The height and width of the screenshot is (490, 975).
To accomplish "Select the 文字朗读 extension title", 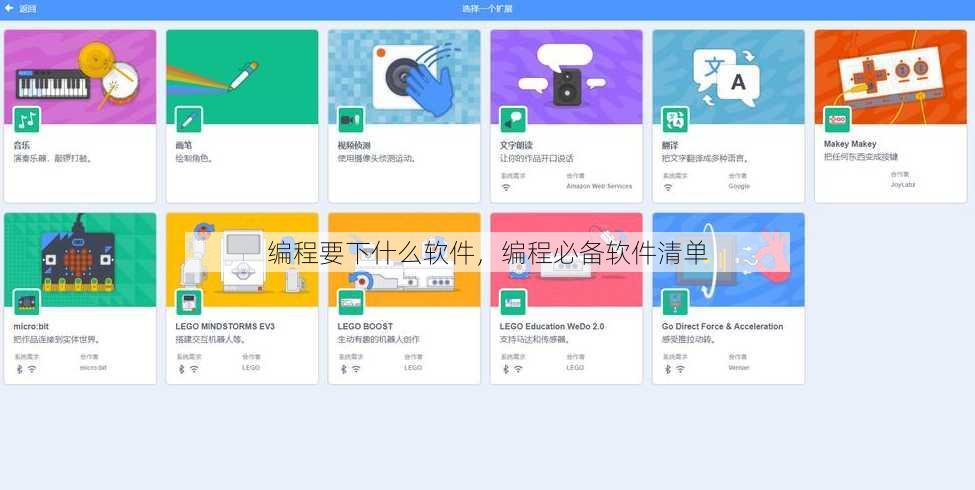I will pyautogui.click(x=517, y=145).
